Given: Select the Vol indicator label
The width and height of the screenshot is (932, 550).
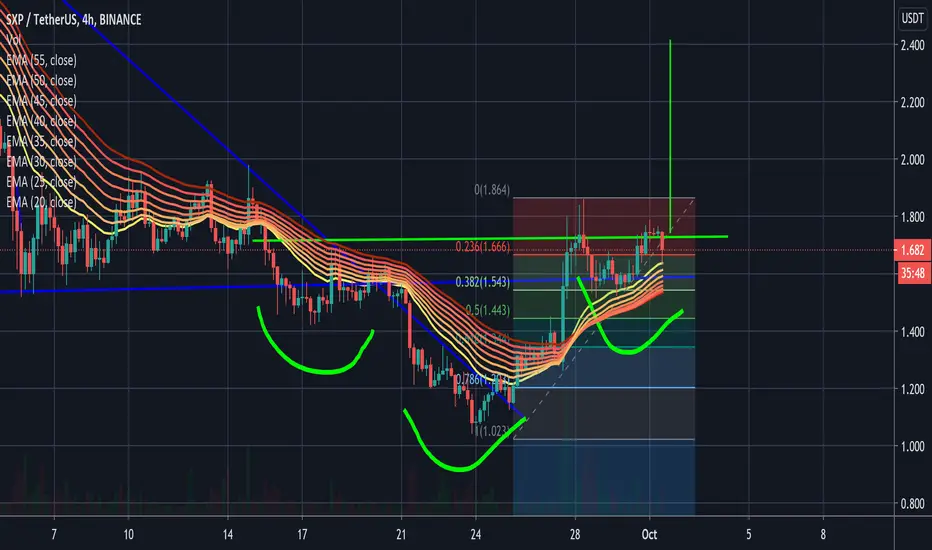Looking at the screenshot, I should (x=14, y=40).
